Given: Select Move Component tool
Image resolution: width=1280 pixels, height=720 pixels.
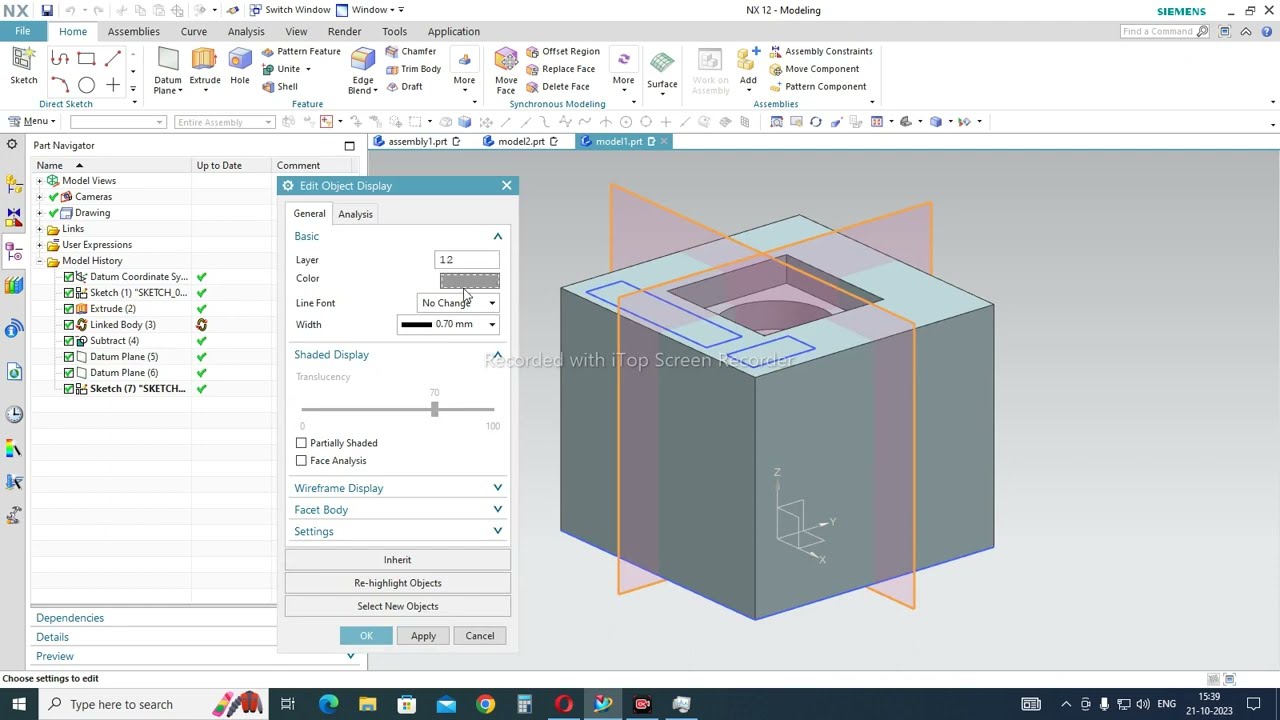Looking at the screenshot, I should click(x=813, y=69).
